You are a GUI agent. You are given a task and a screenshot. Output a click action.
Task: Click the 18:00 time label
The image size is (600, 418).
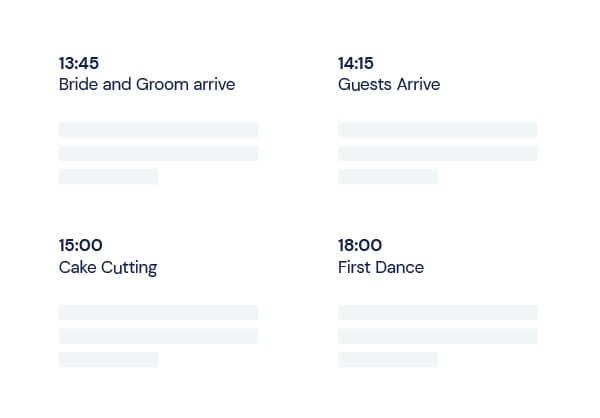[x=360, y=245]
